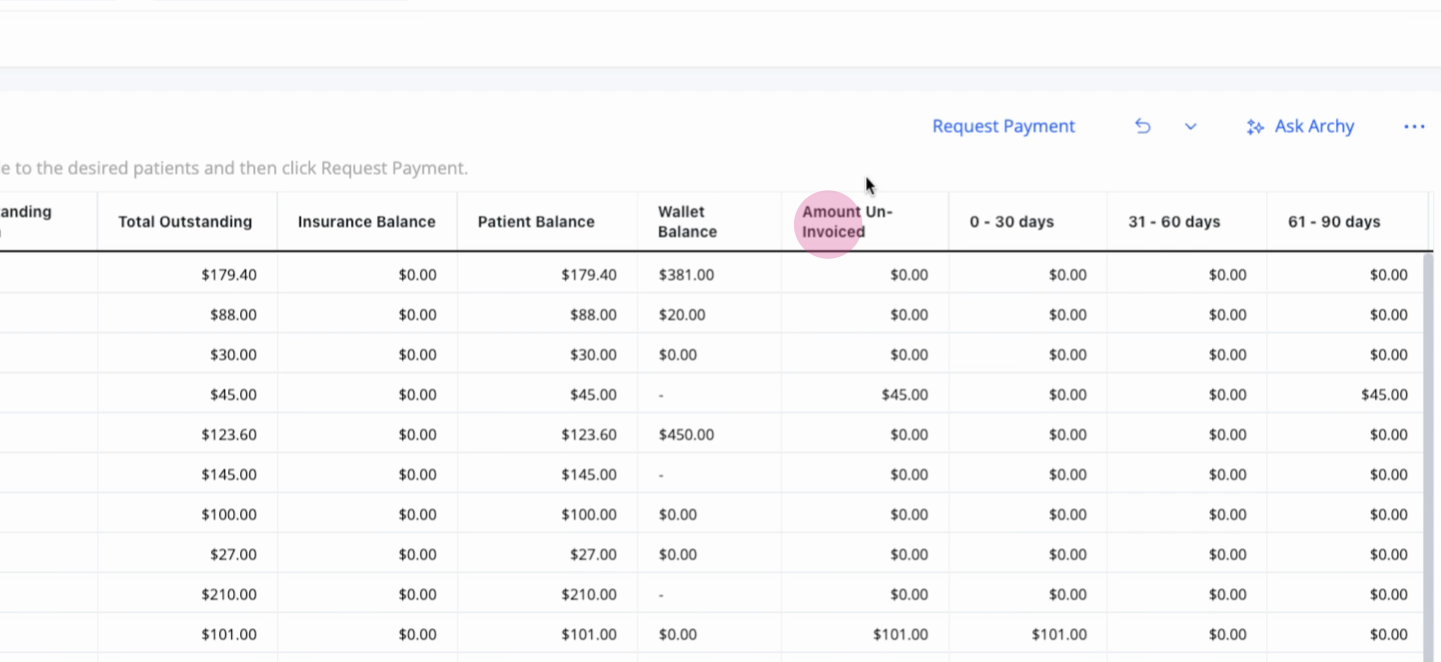This screenshot has height=662, width=1441.
Task: Open the dropdown chevron beside undo
Action: pos(1190,127)
